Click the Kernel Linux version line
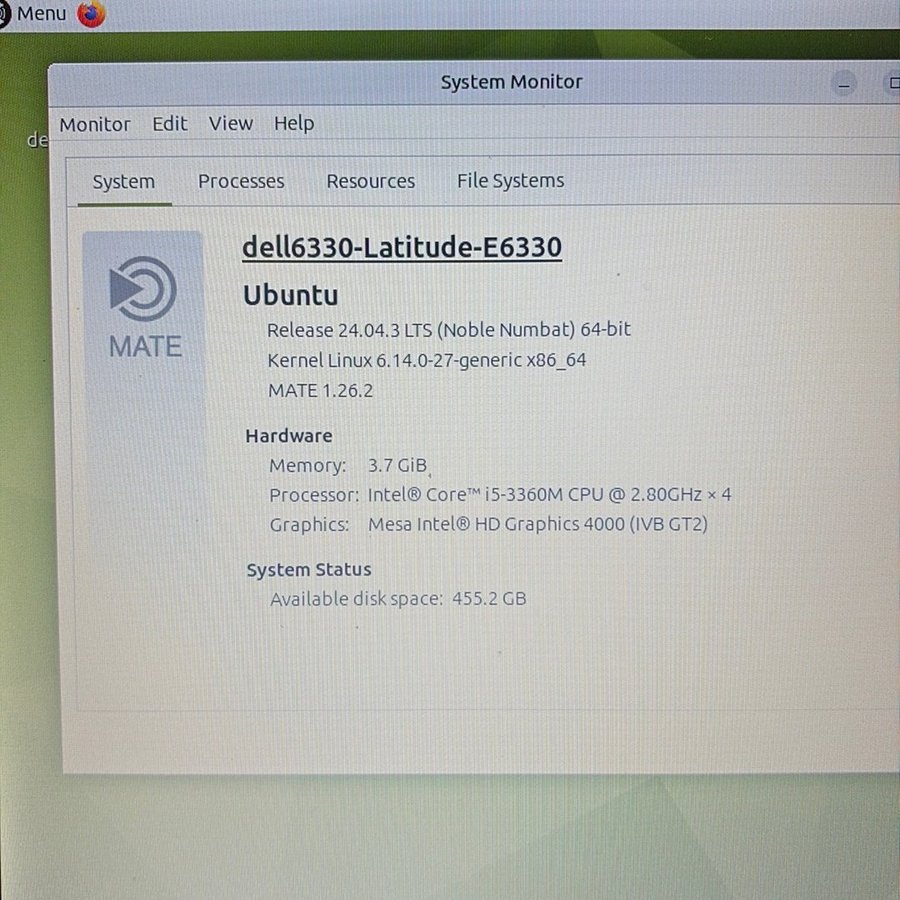The image size is (900, 900). (427, 360)
